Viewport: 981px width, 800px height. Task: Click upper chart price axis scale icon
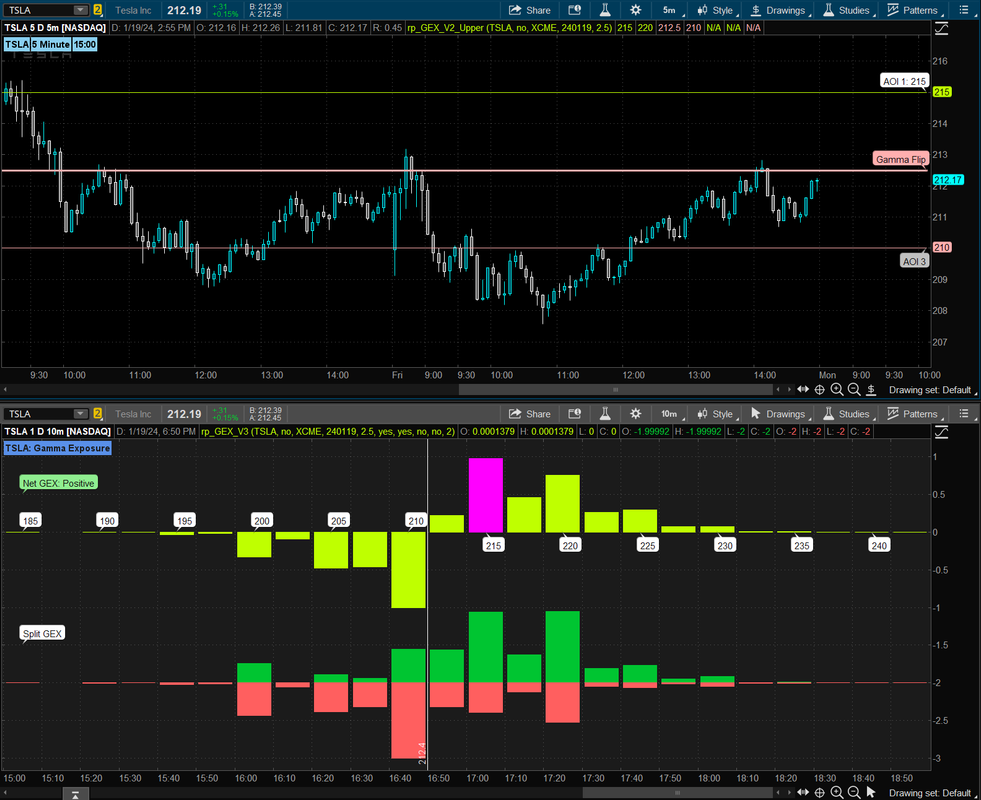tap(941, 28)
